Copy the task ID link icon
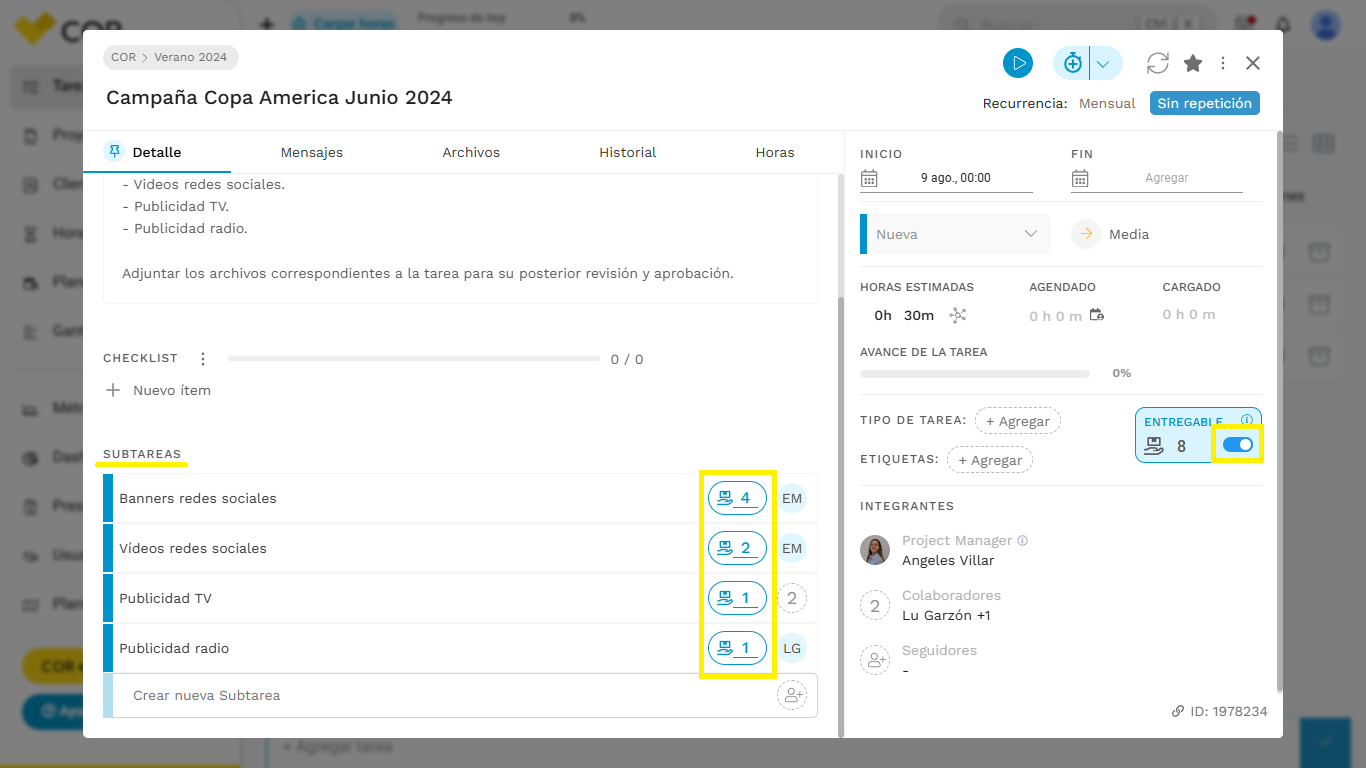 [x=1178, y=712]
